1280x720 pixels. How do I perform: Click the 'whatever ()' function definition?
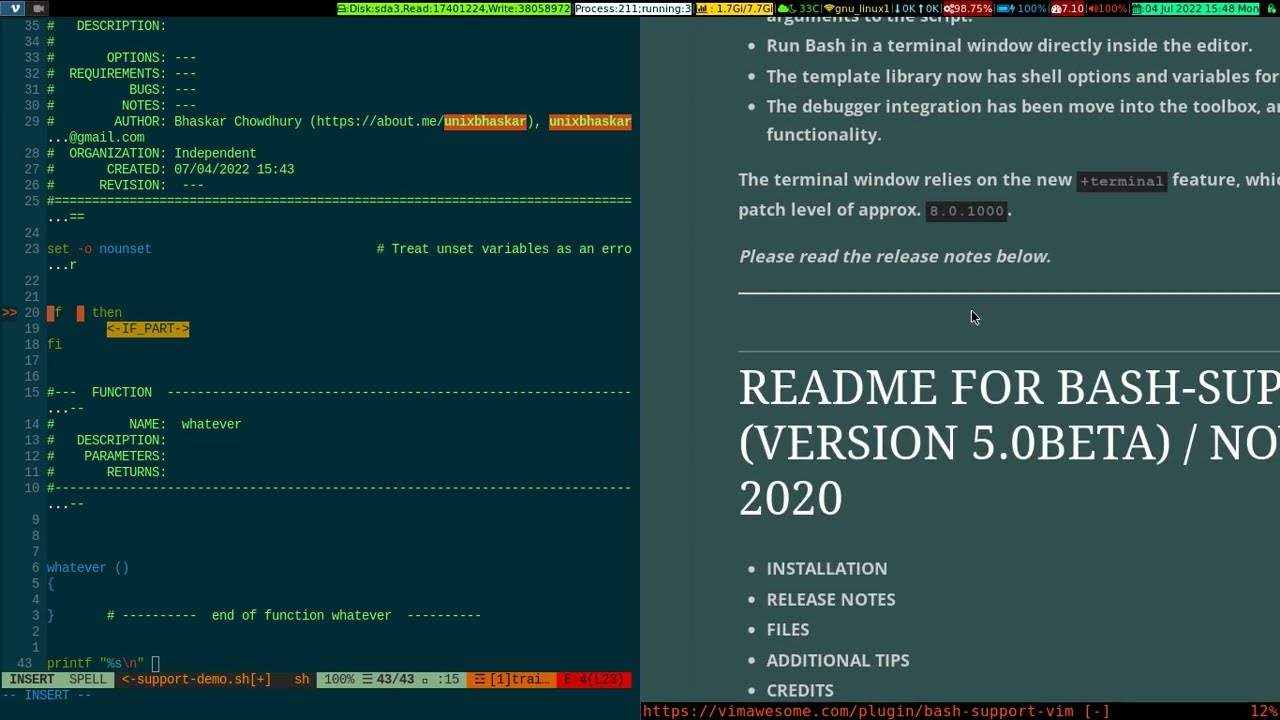(88, 567)
